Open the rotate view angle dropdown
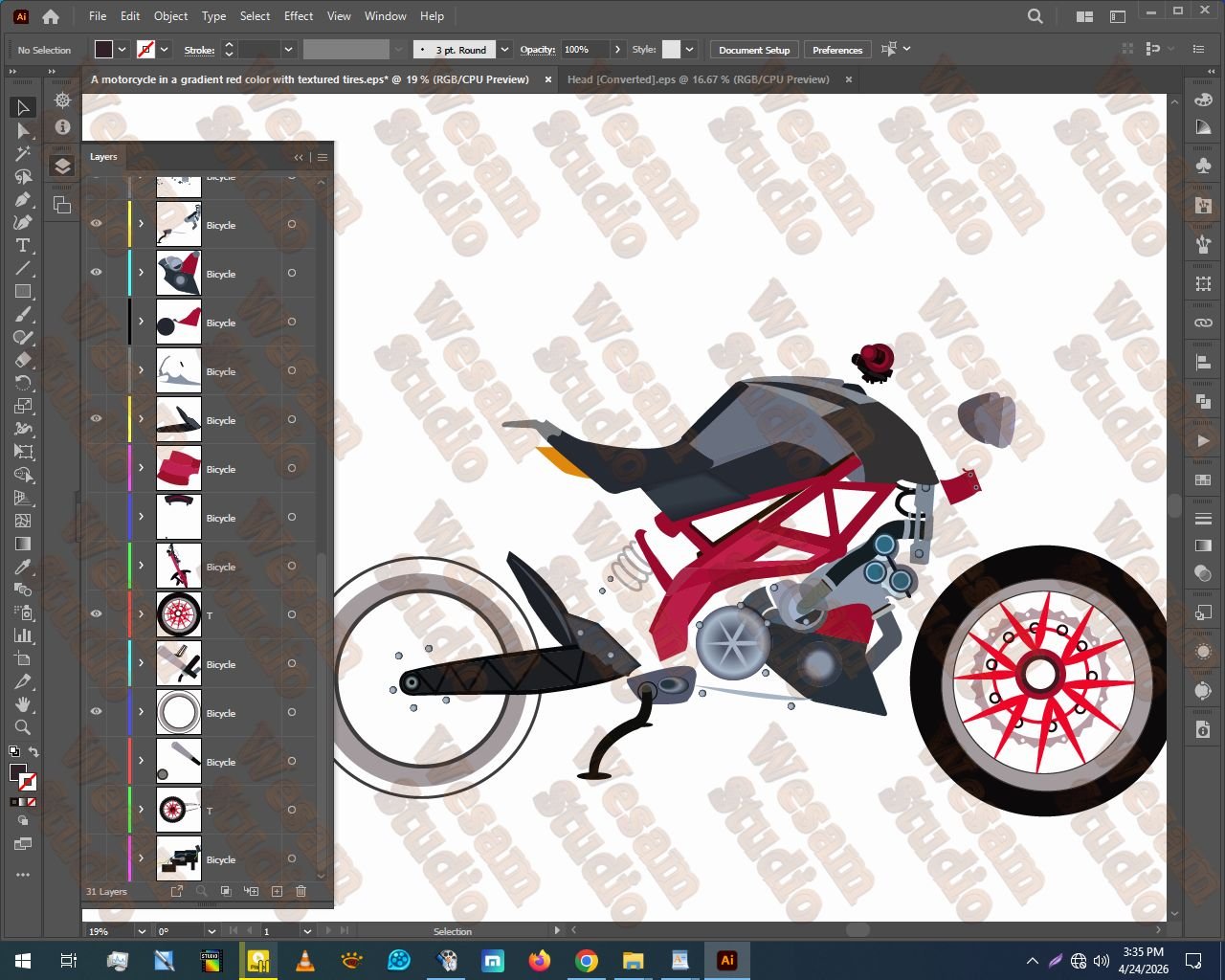Screen dimensions: 1225x980 tap(212, 931)
